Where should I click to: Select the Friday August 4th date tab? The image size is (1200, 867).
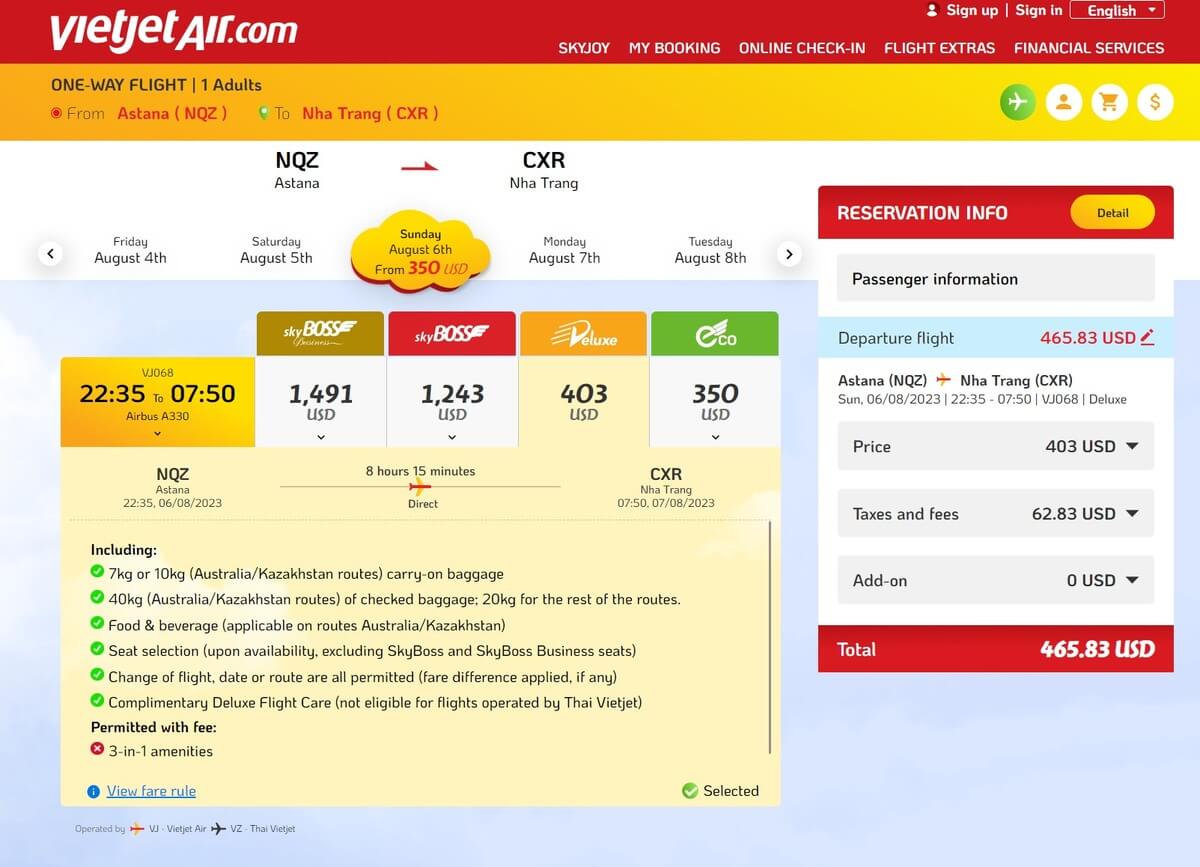(x=130, y=250)
